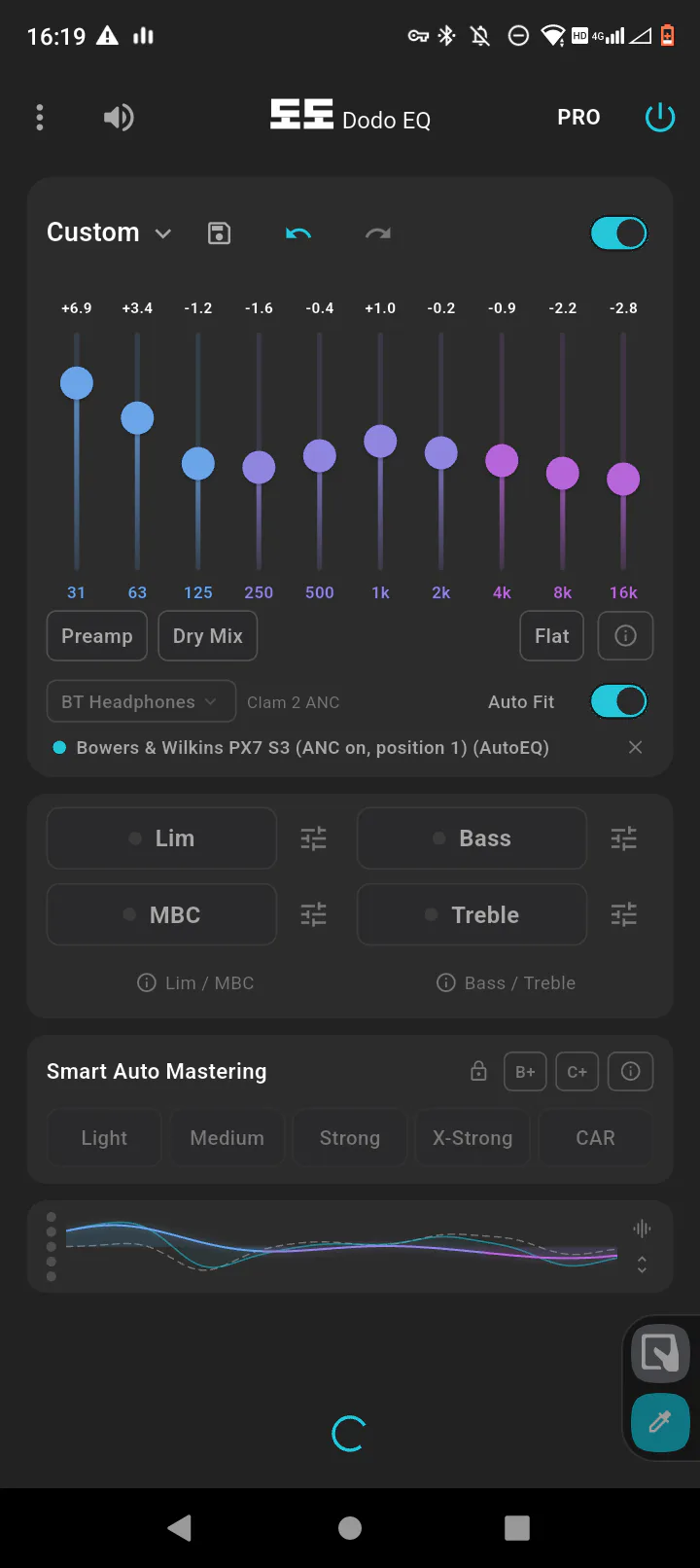700x1568 pixels.
Task: Open the Preamp button
Action: pyautogui.click(x=96, y=636)
